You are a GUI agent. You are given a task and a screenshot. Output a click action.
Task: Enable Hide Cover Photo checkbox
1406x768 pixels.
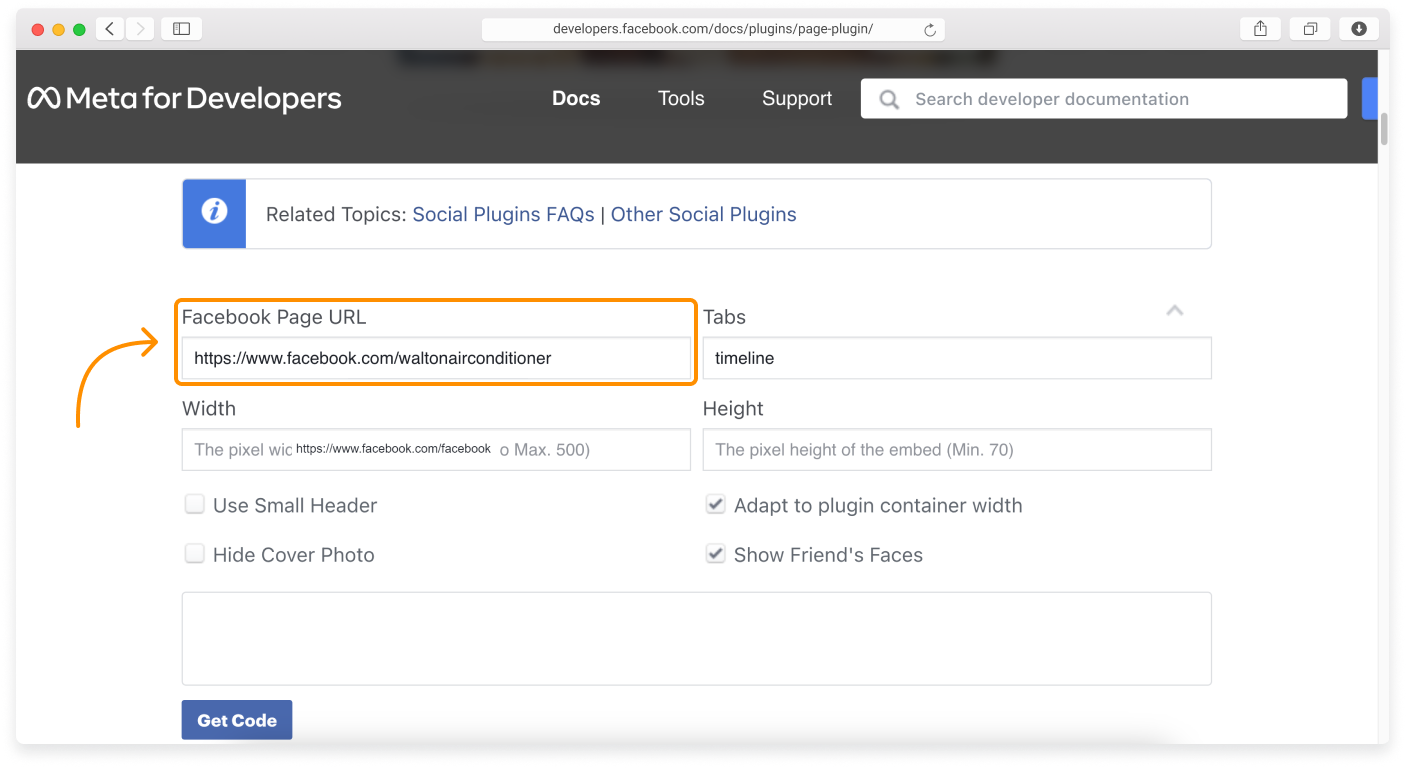point(194,553)
